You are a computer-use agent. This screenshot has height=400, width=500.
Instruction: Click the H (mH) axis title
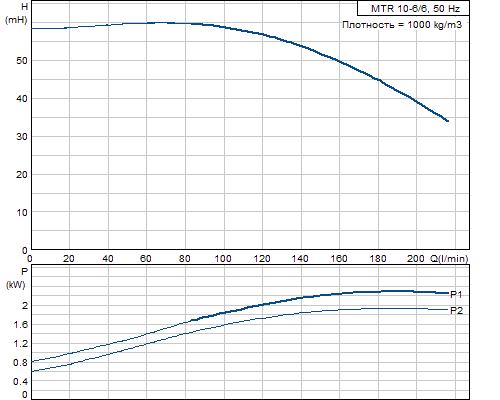pos(17,13)
